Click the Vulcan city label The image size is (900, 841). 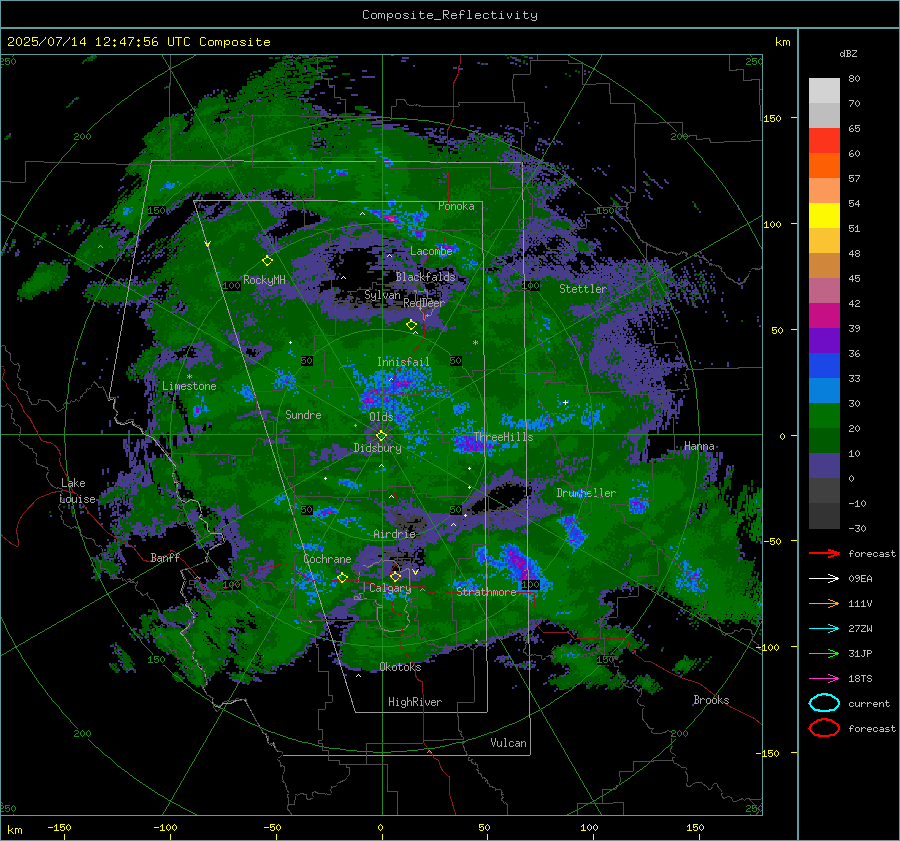tap(508, 743)
